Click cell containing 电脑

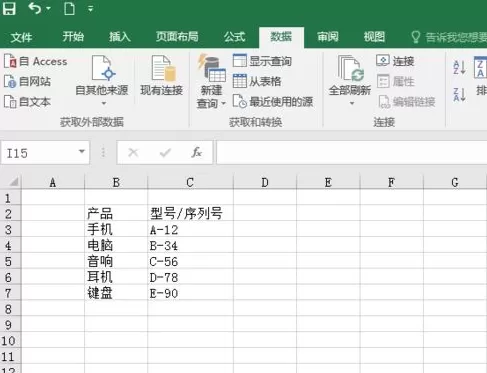tap(116, 245)
